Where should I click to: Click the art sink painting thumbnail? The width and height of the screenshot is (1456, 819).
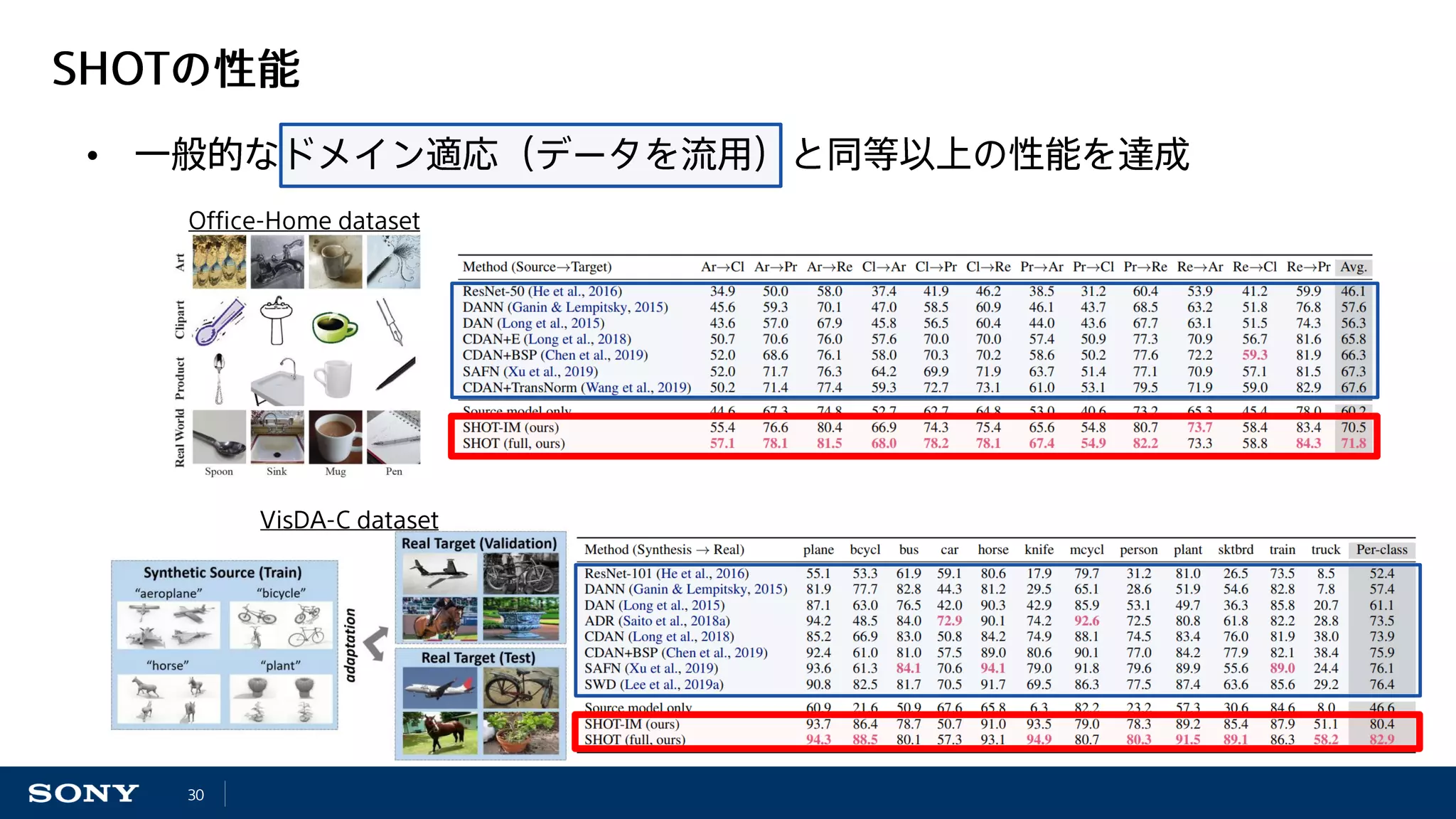tap(277, 262)
